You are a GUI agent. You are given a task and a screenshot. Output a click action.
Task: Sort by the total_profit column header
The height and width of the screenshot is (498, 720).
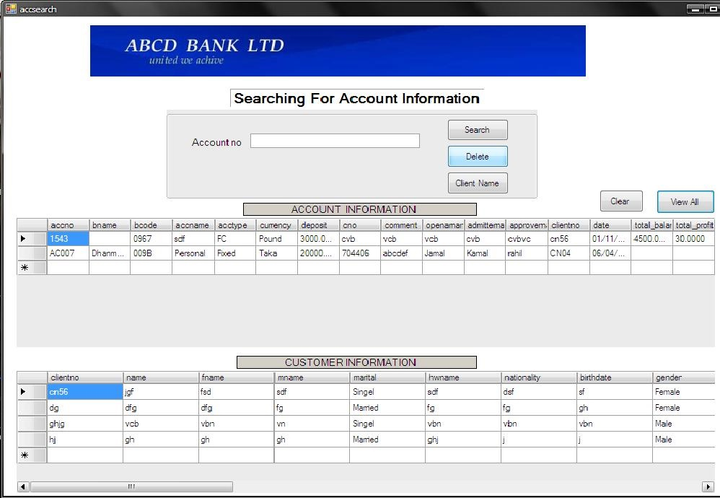point(693,225)
